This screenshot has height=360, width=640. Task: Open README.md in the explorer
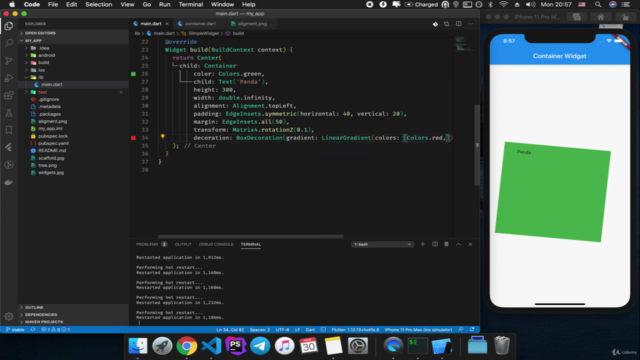point(52,151)
